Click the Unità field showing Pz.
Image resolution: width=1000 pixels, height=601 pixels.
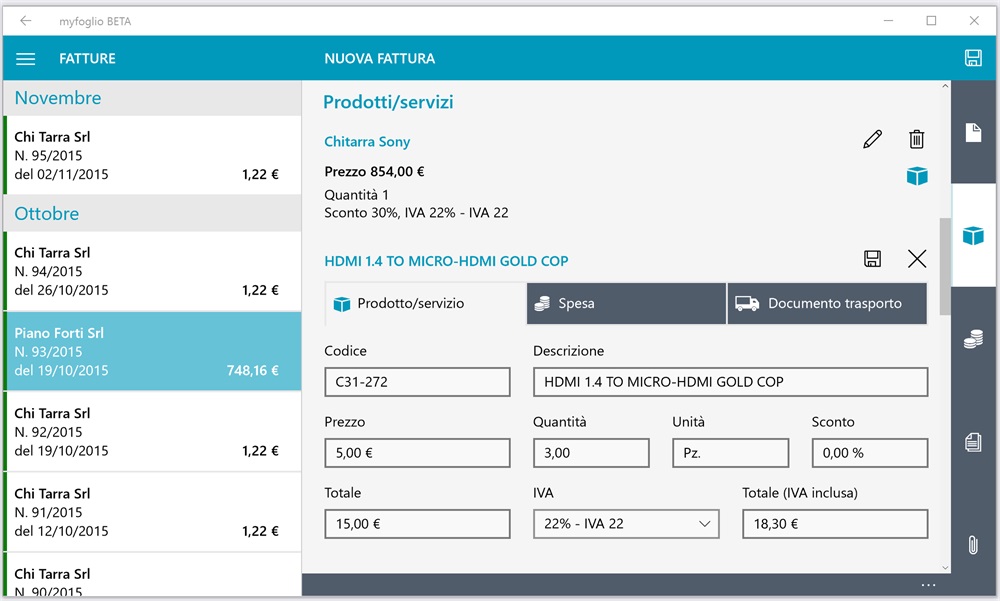pos(730,453)
